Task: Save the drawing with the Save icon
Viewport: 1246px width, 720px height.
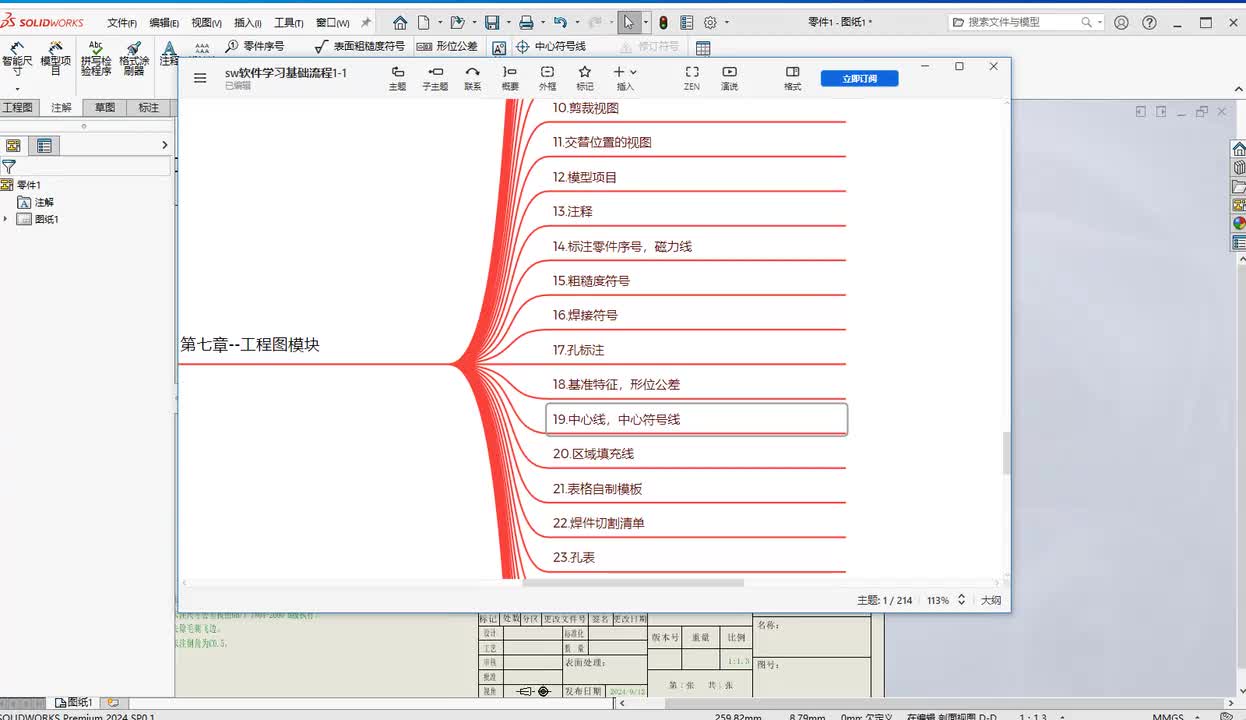Action: [492, 22]
